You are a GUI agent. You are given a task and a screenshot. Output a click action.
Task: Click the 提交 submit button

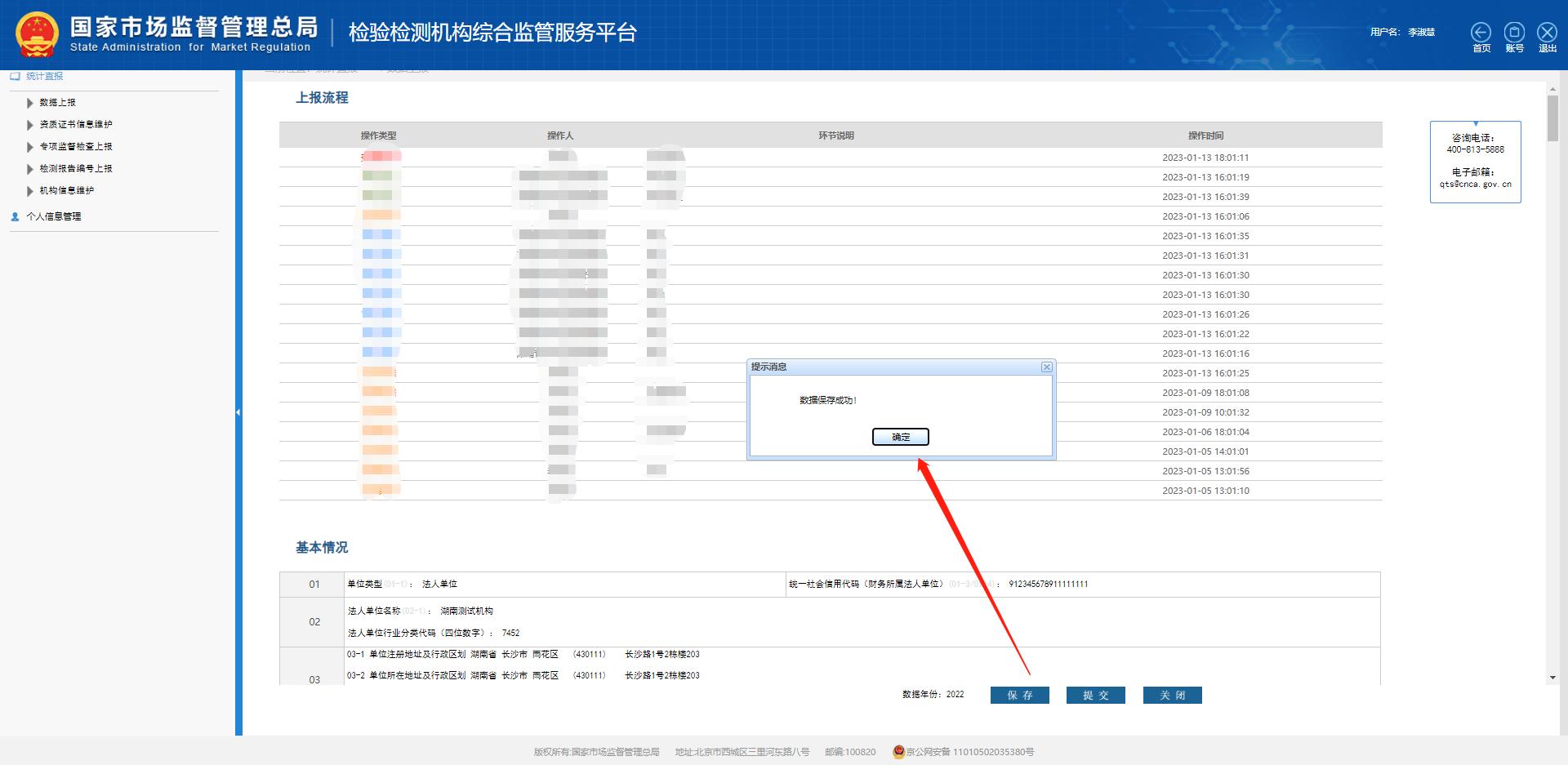pos(1095,695)
